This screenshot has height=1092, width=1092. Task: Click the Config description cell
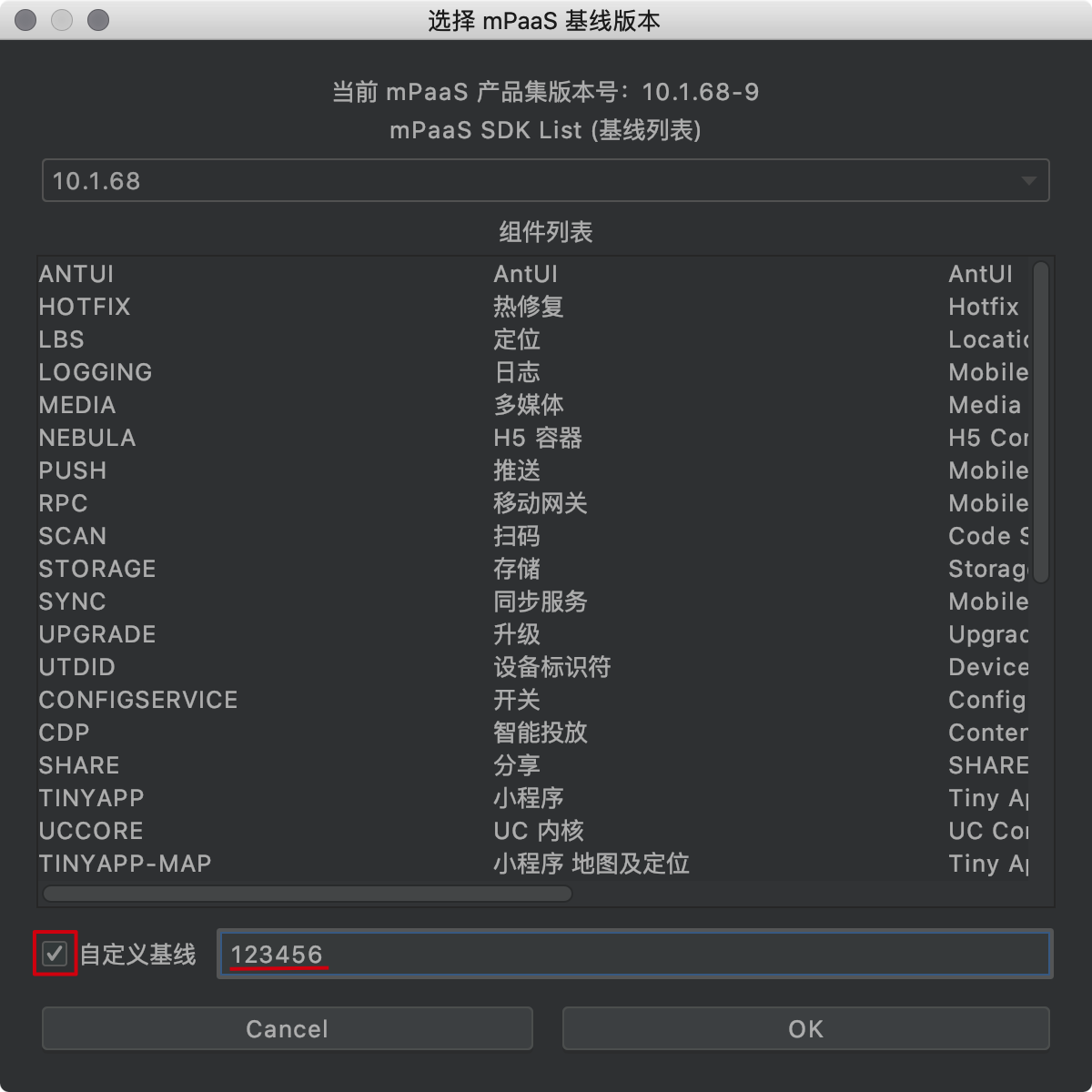pyautogui.click(x=987, y=700)
